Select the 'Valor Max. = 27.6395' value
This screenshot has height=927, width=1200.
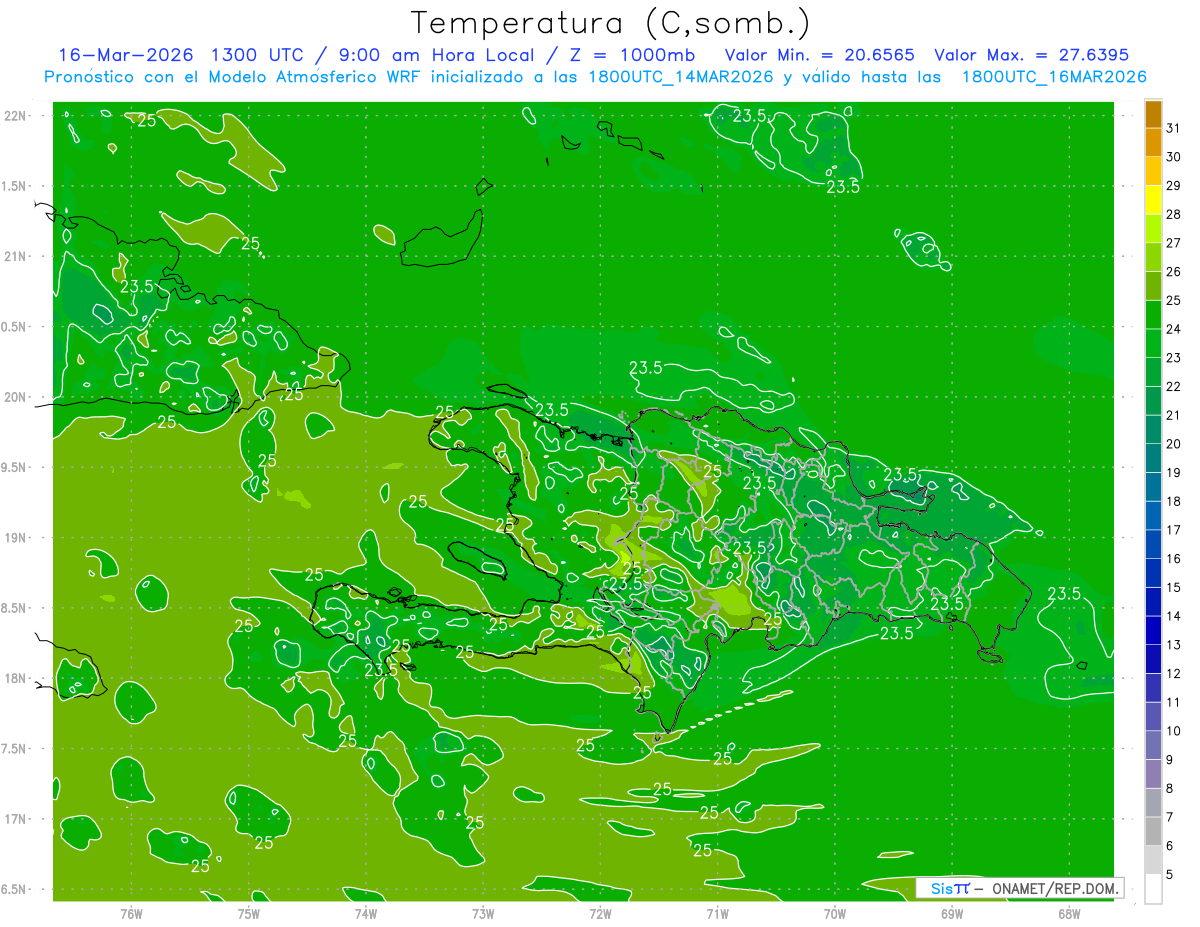coord(1031,55)
